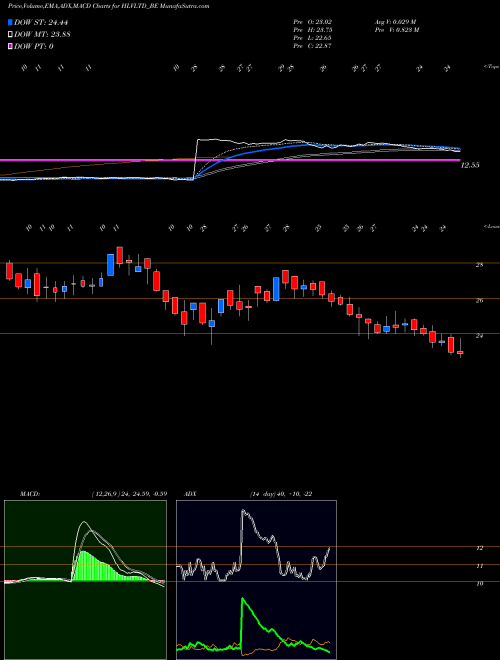Viewport: 500px width, 660px height.
Task: Select the 'DOW ST: 24.44' legend text
Action: 41,23
